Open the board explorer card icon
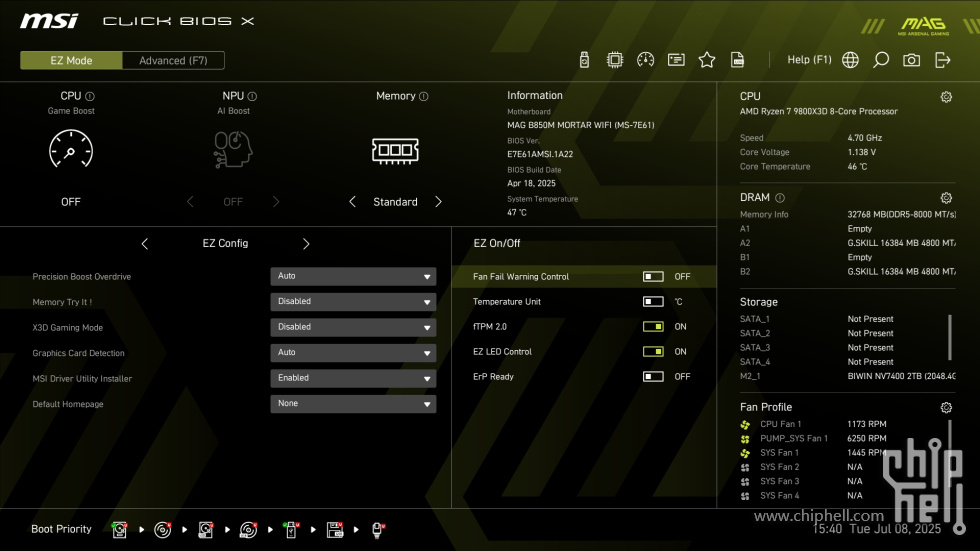The image size is (980, 551). coord(676,60)
